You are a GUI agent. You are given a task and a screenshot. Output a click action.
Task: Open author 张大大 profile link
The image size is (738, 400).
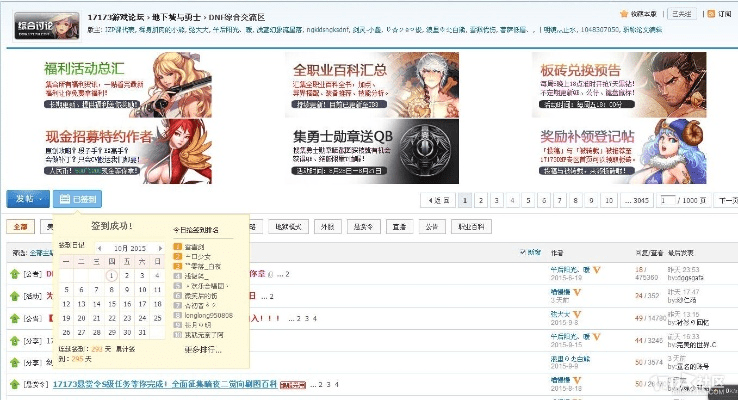point(560,314)
